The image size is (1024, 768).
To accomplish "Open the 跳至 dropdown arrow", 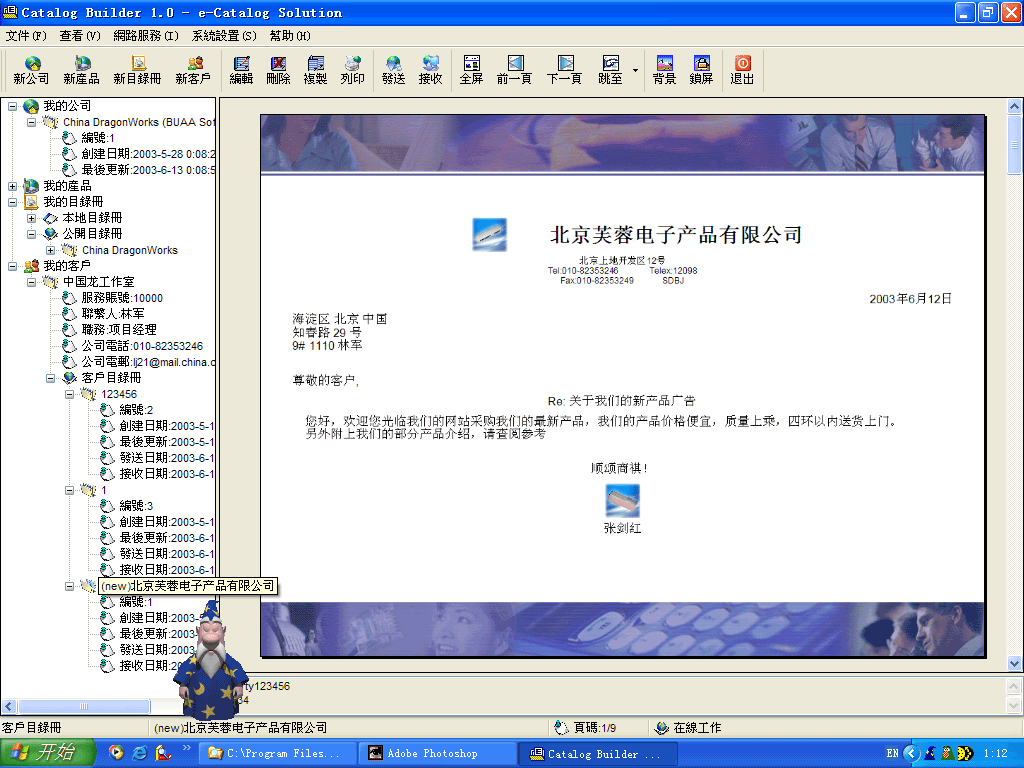I will [x=635, y=70].
